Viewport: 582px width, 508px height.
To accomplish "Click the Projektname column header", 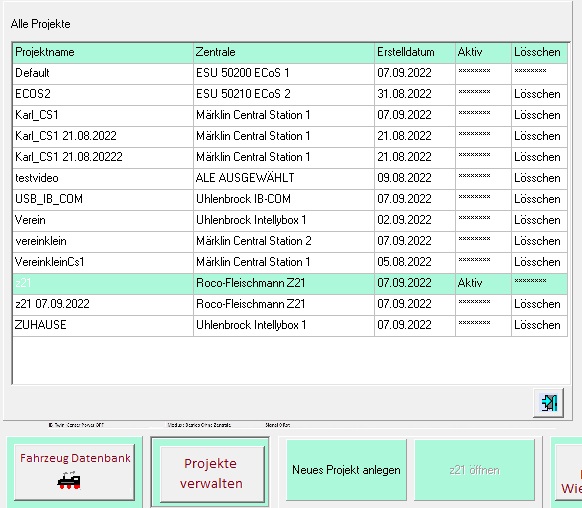I will [x=103, y=52].
